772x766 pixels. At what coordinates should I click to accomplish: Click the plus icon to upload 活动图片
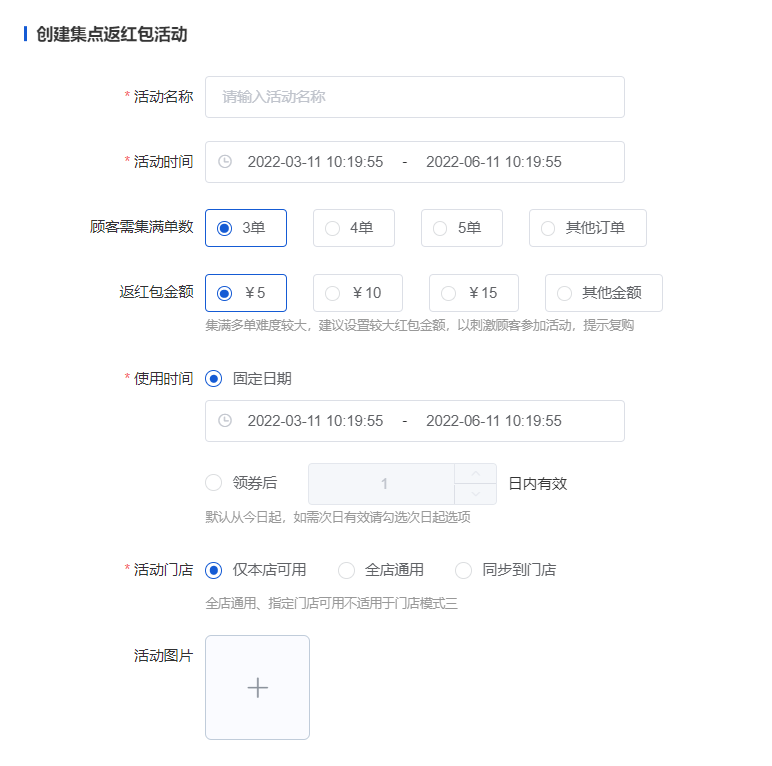coord(257,688)
